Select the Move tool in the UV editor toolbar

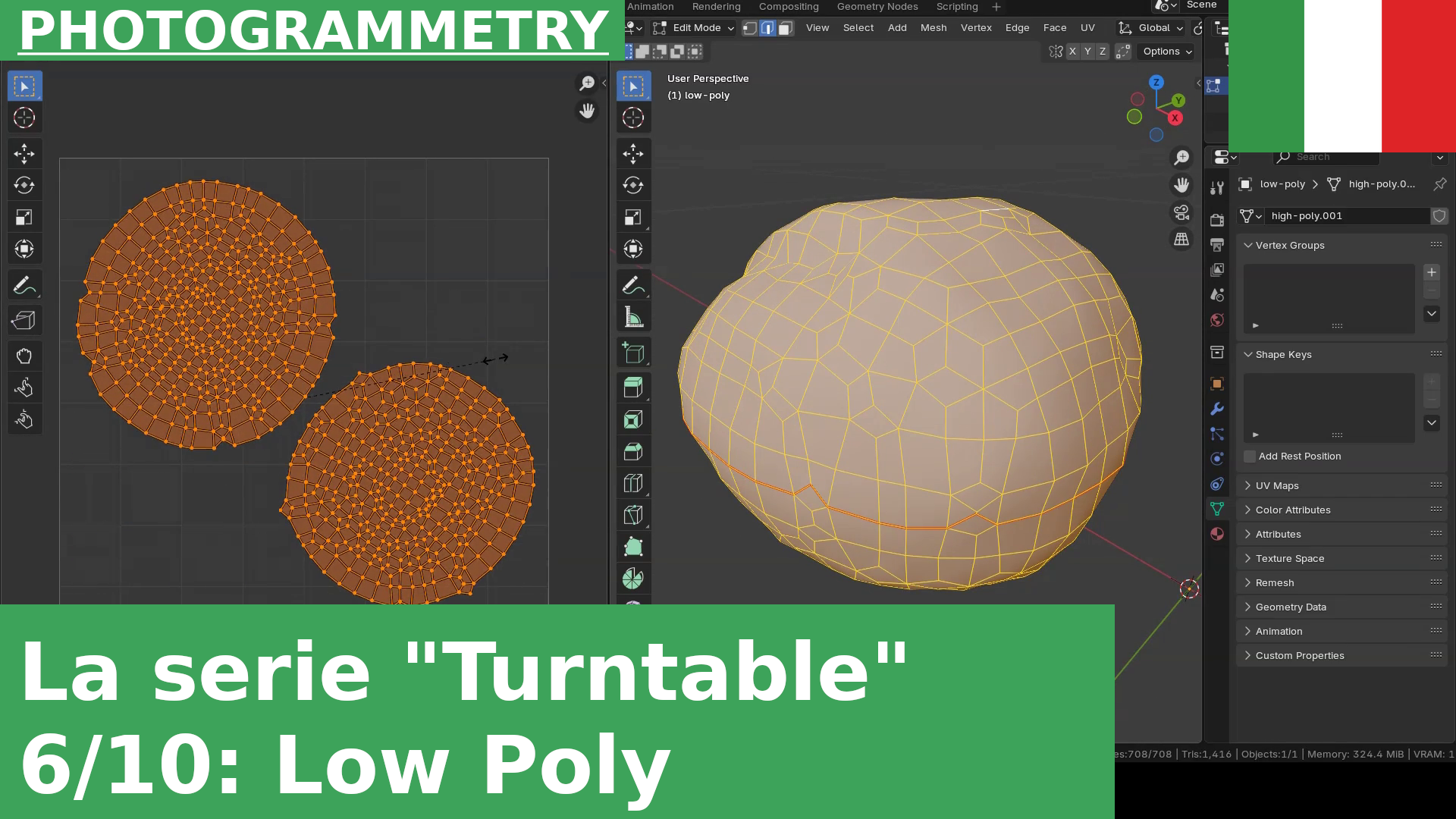[24, 154]
